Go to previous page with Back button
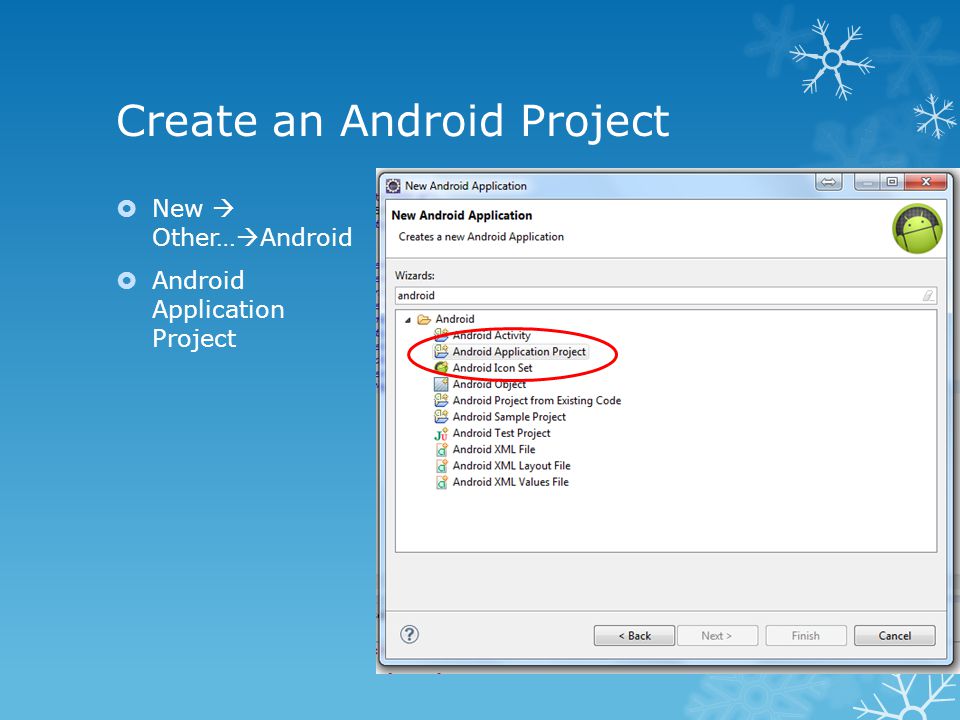Image resolution: width=960 pixels, height=720 pixels. 634,636
